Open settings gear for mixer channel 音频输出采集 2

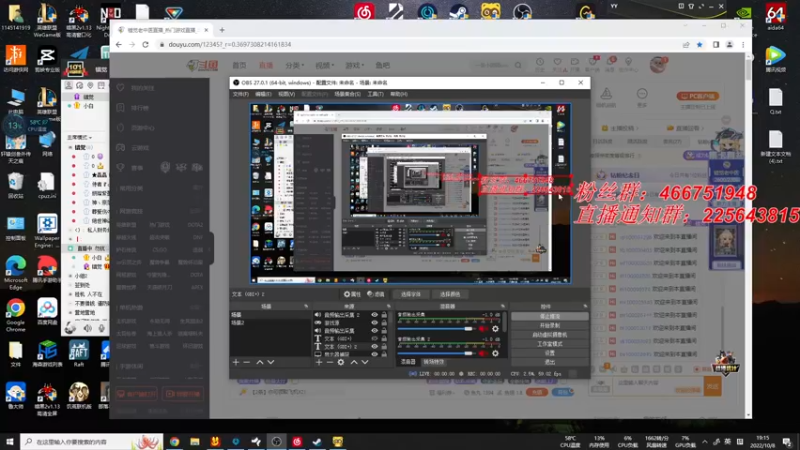point(495,353)
